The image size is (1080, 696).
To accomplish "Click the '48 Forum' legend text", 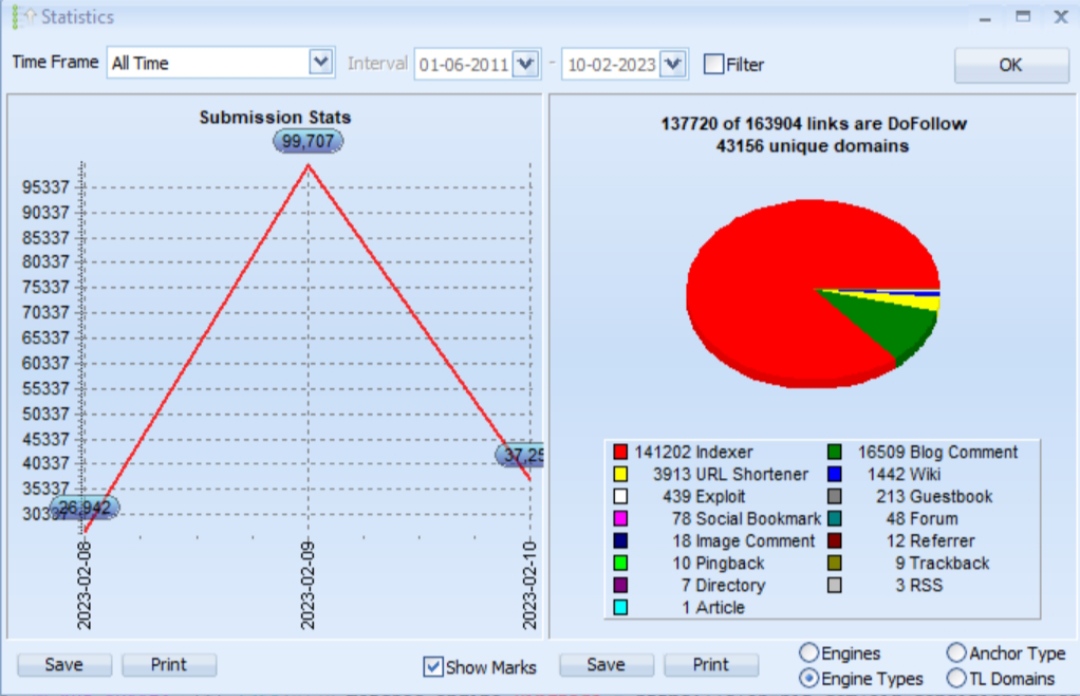I will coord(922,518).
